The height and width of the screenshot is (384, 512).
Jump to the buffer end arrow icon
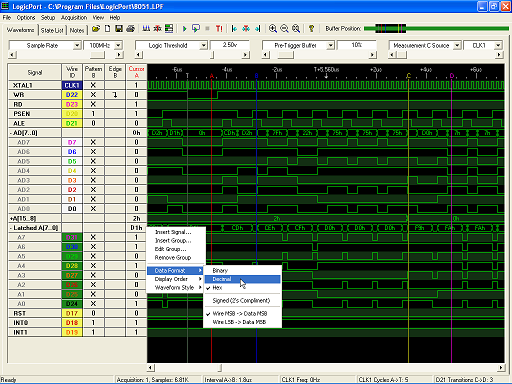tap(257, 29)
